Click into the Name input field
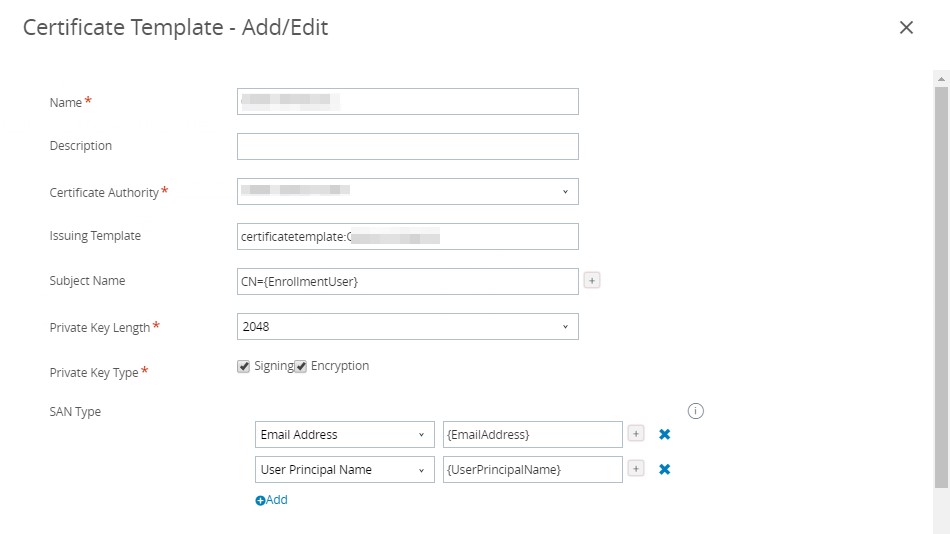Image resolution: width=950 pixels, height=534 pixels. (407, 101)
